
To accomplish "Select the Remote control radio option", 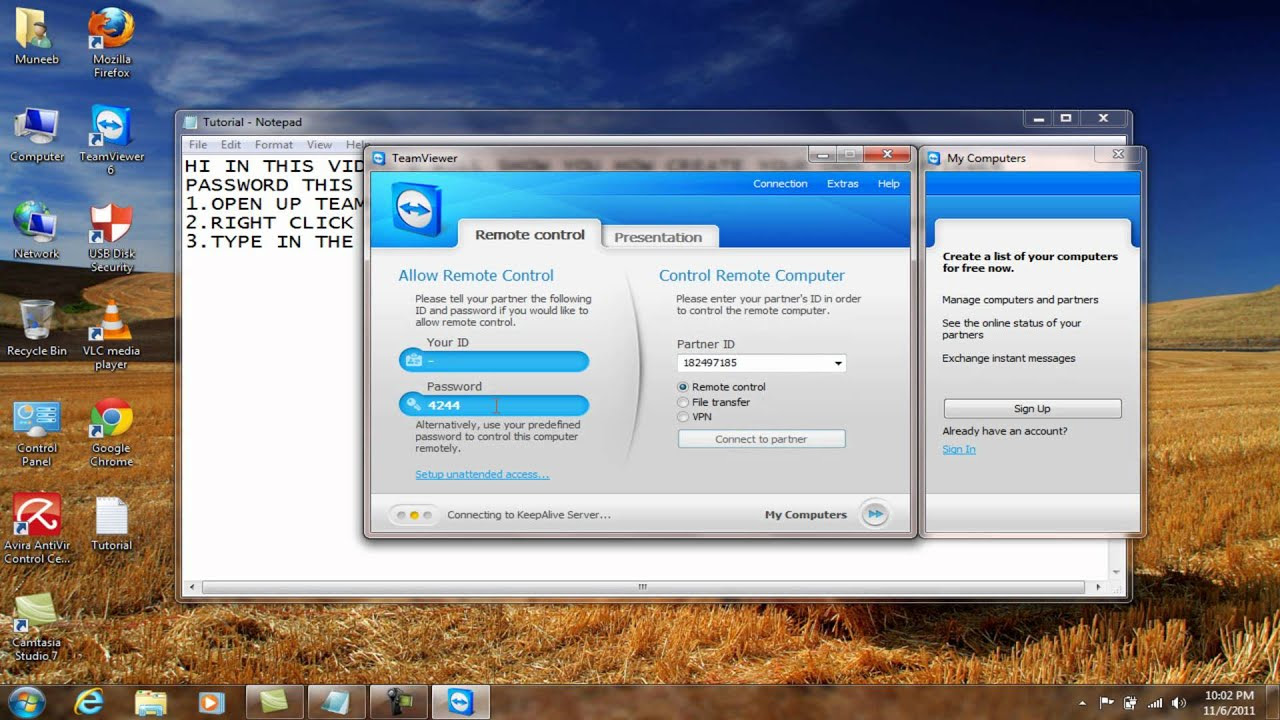I will (683, 387).
